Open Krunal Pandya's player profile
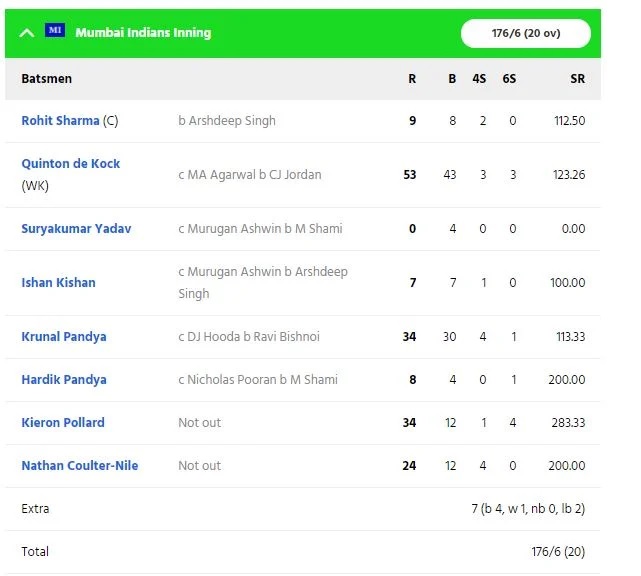This screenshot has height=576, width=641. (63, 336)
